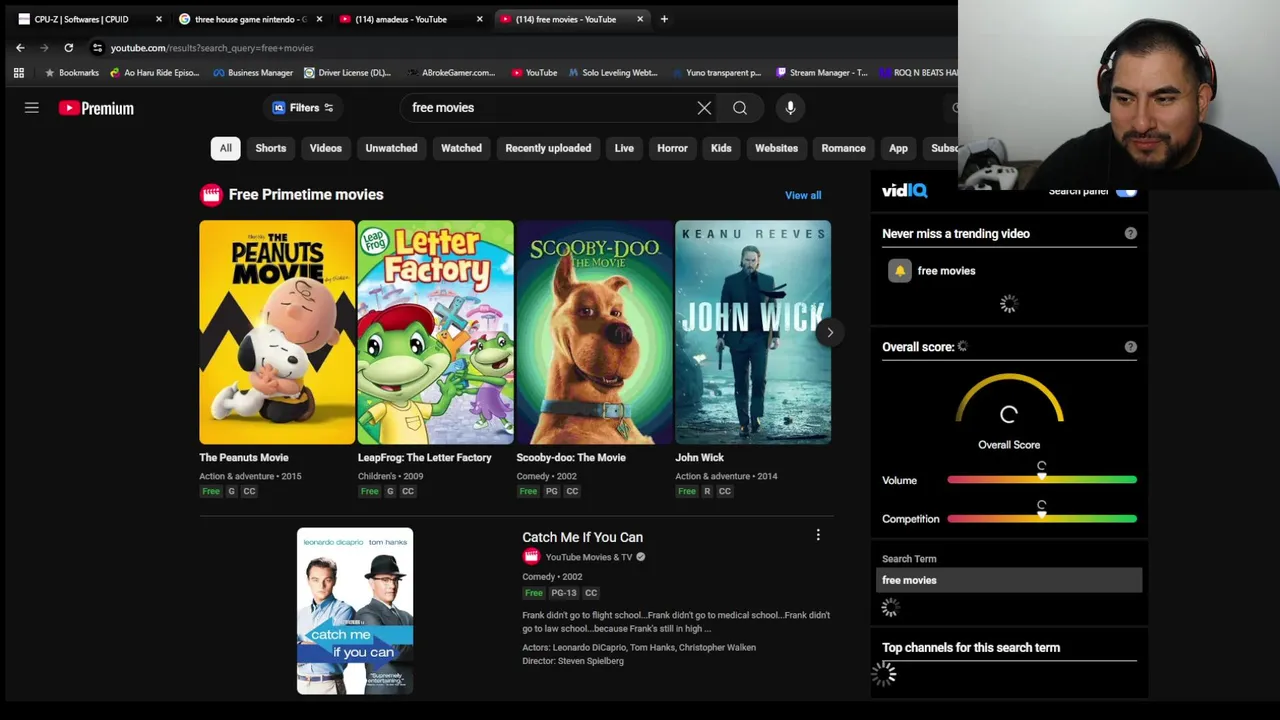Open the Driver License bookmark

pyautogui.click(x=347, y=73)
